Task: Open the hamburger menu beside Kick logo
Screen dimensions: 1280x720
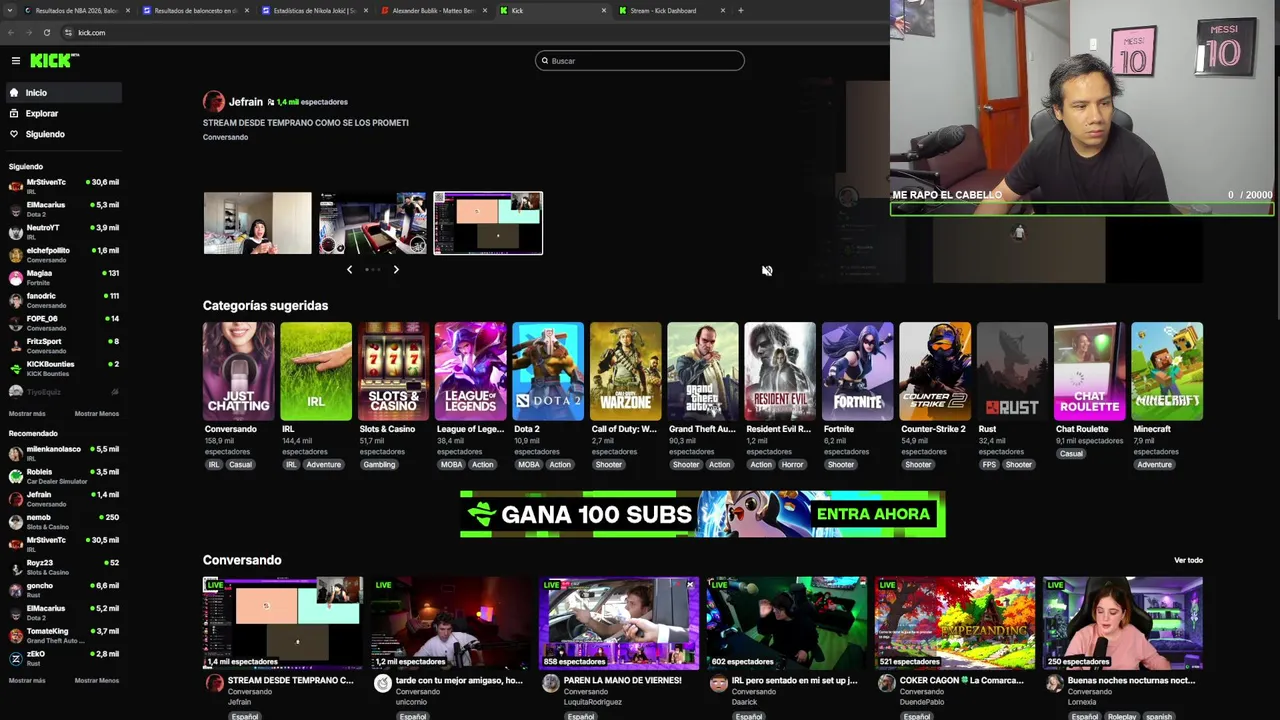Action: pos(15,61)
